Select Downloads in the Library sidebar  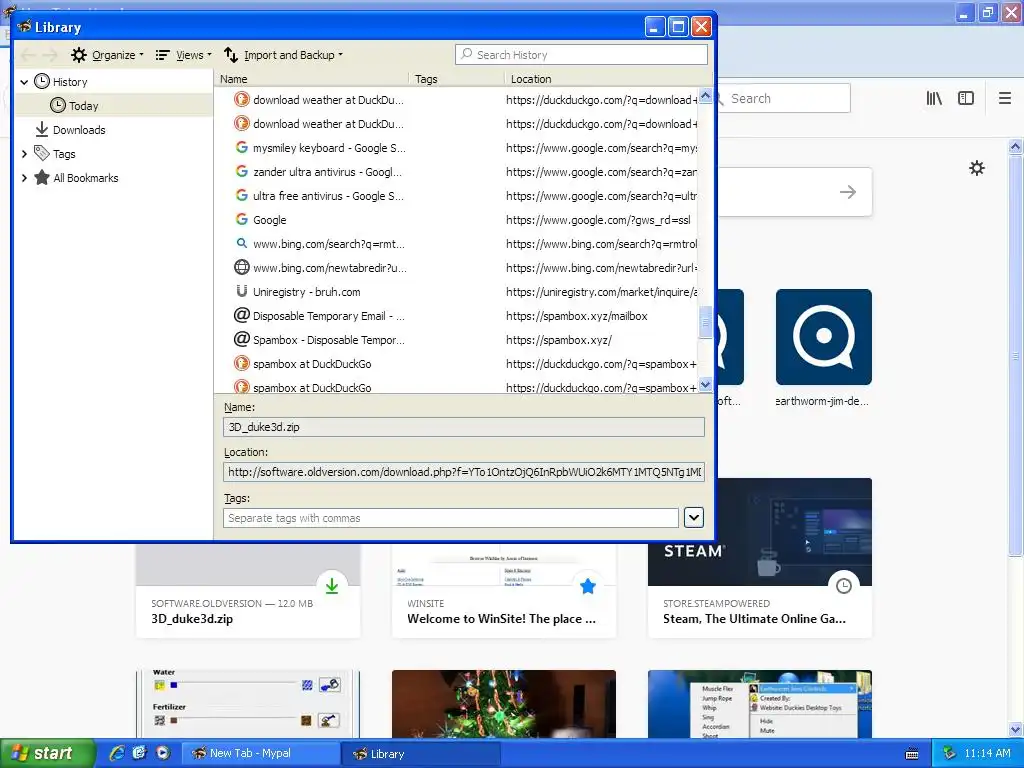[x=79, y=130]
